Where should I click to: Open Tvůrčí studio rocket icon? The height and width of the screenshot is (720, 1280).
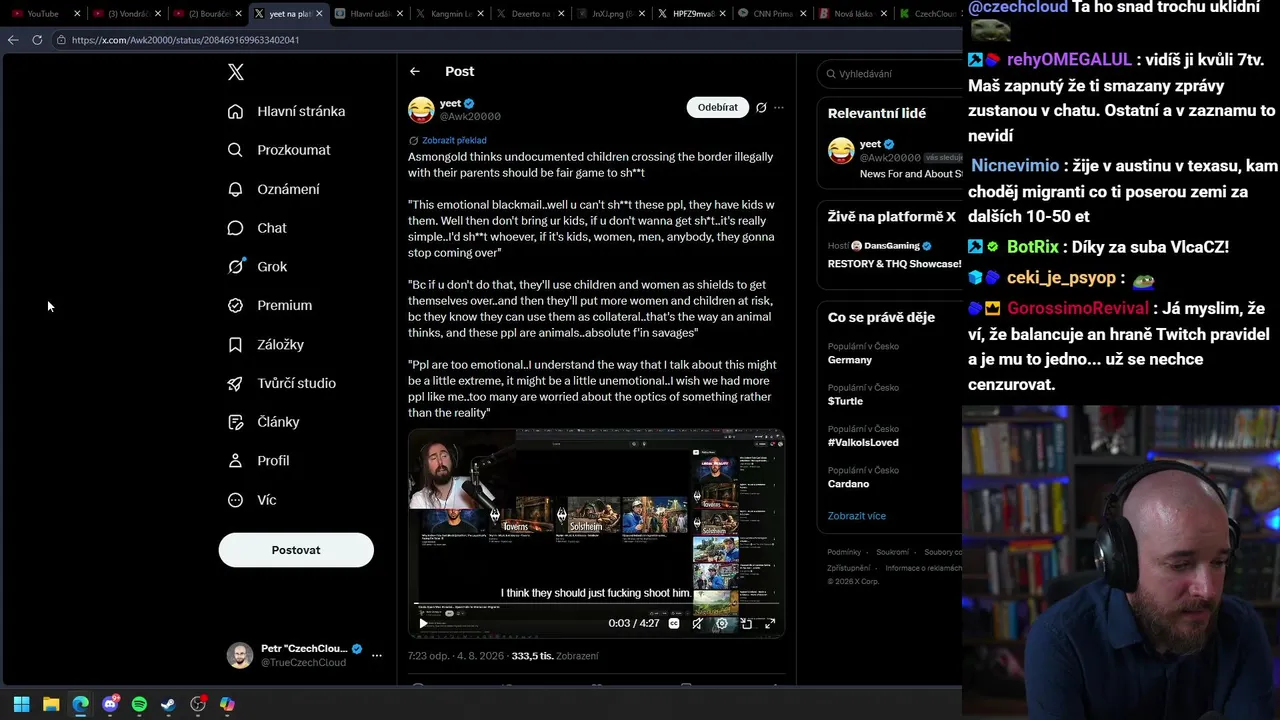235,383
